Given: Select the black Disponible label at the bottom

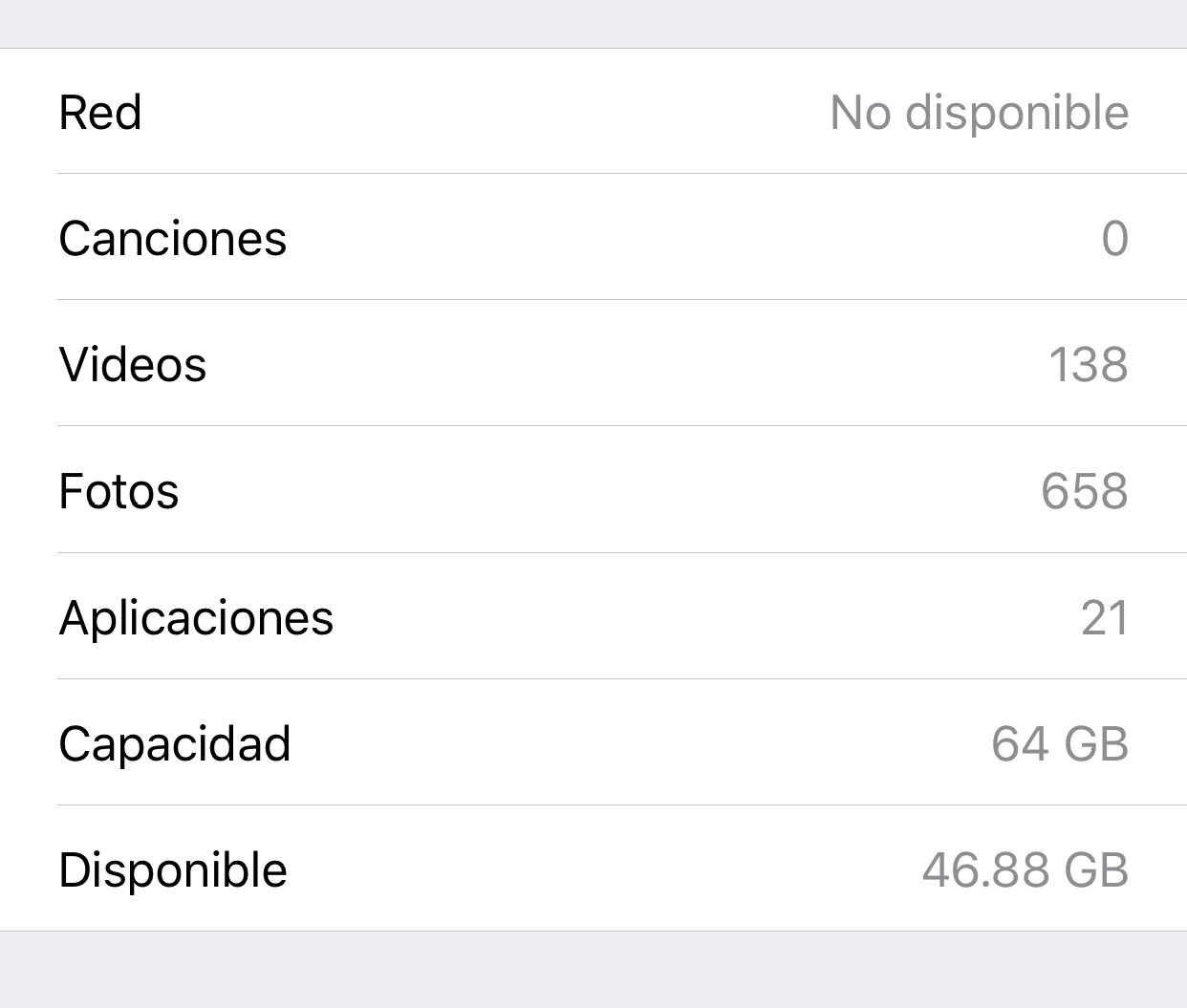Looking at the screenshot, I should [x=173, y=869].
